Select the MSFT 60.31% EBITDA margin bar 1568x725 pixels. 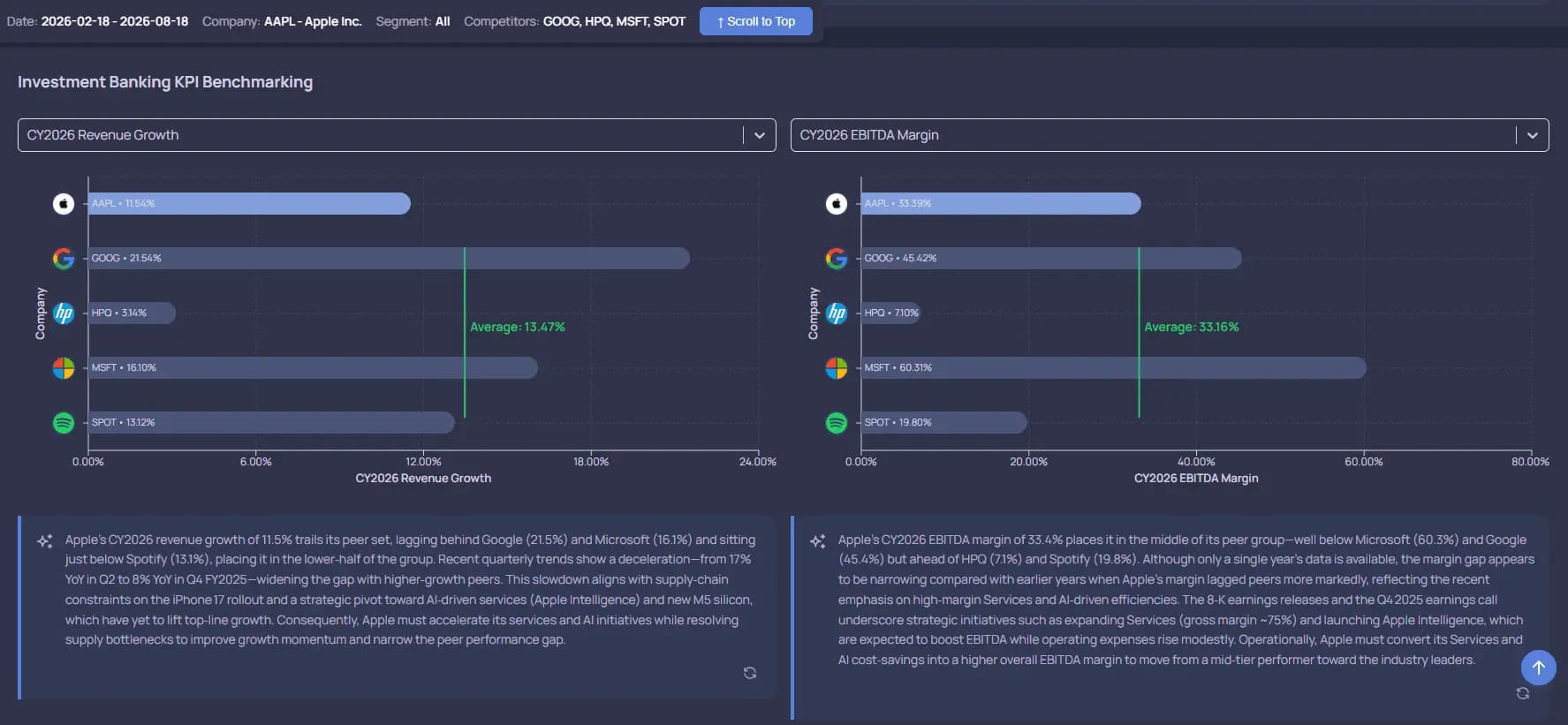coord(1114,368)
